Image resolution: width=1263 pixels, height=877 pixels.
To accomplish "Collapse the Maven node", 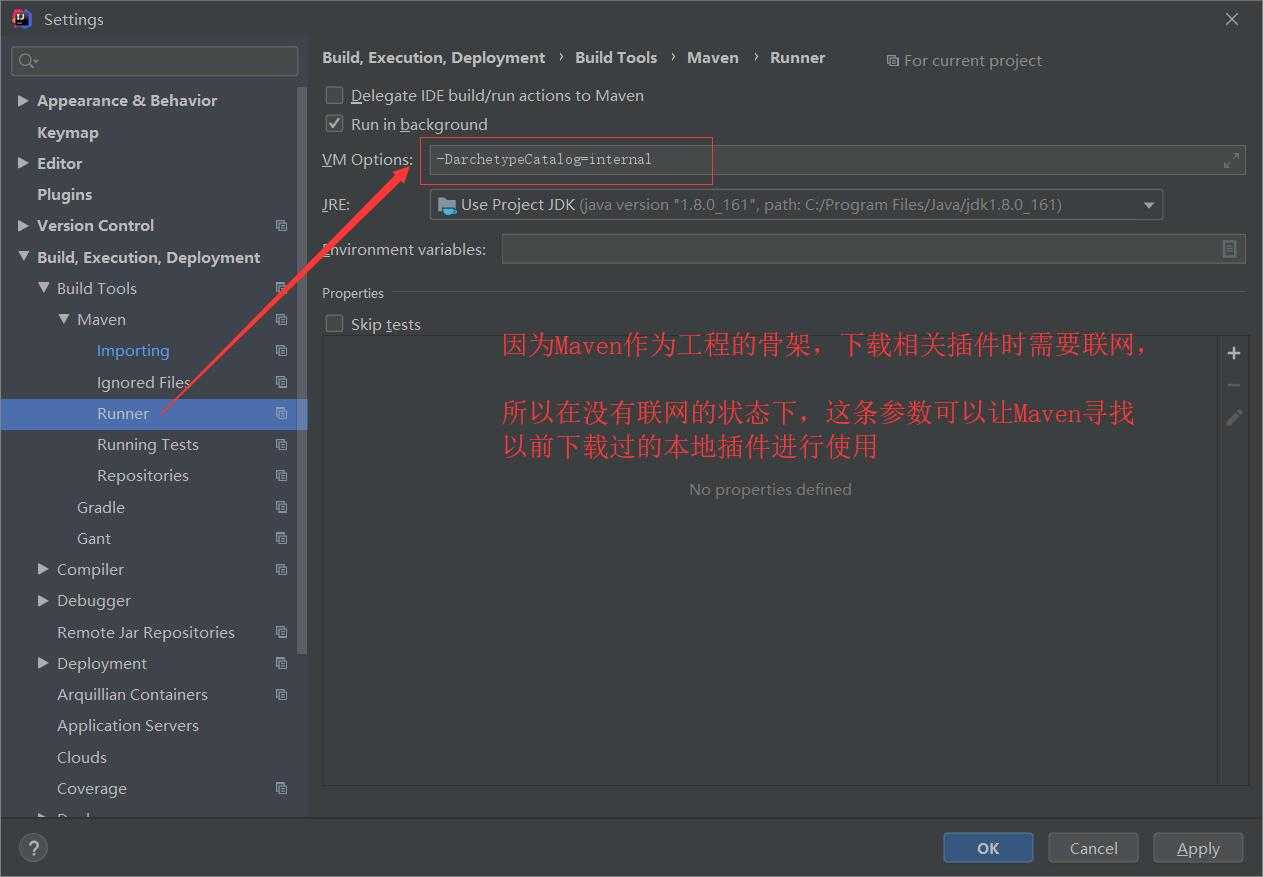I will [63, 320].
